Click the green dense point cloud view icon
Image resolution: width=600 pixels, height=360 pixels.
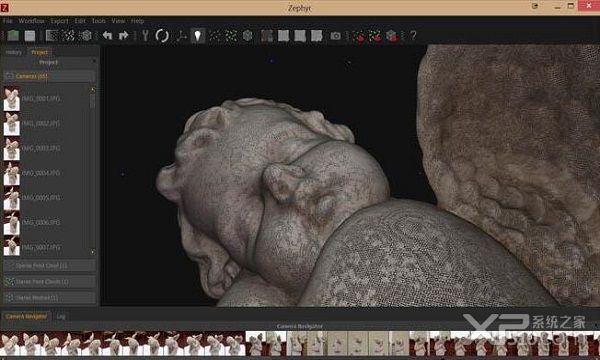pyautogui.click(x=231, y=36)
